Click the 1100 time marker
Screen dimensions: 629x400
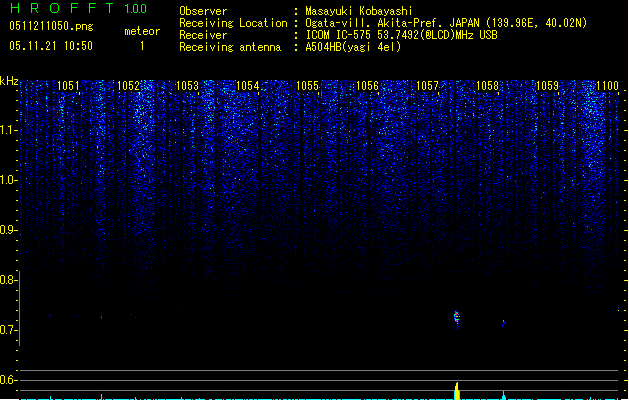pyautogui.click(x=607, y=85)
